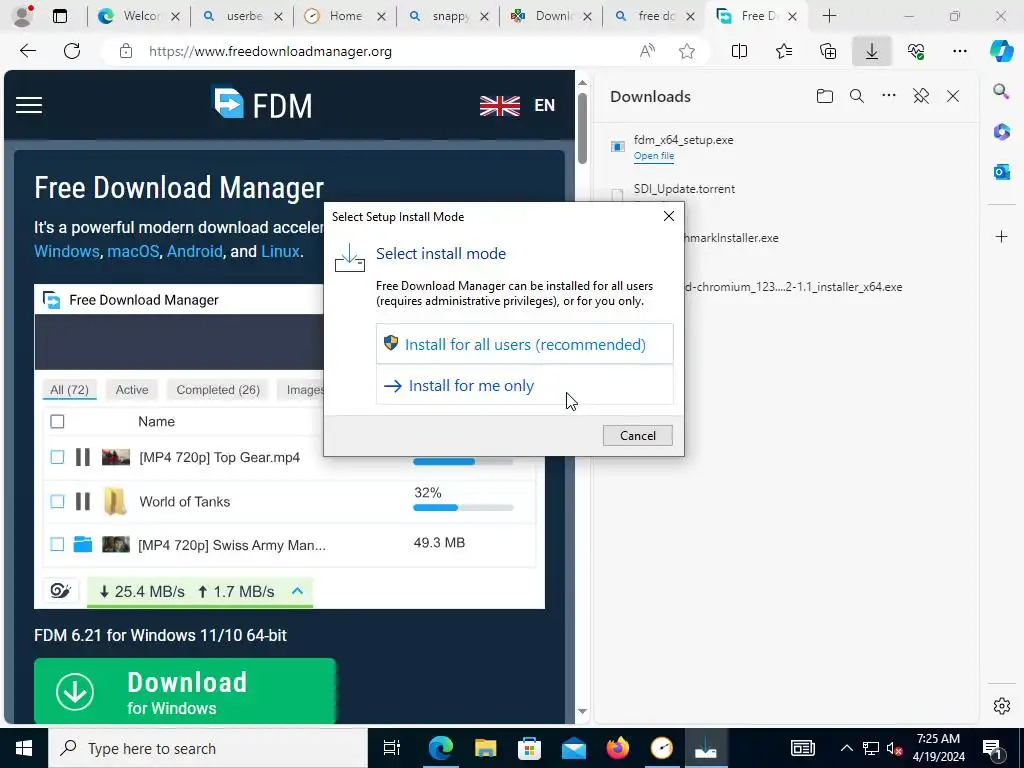Pause the Top Gear.mp4 download
This screenshot has height=768, width=1024.
click(x=83, y=457)
